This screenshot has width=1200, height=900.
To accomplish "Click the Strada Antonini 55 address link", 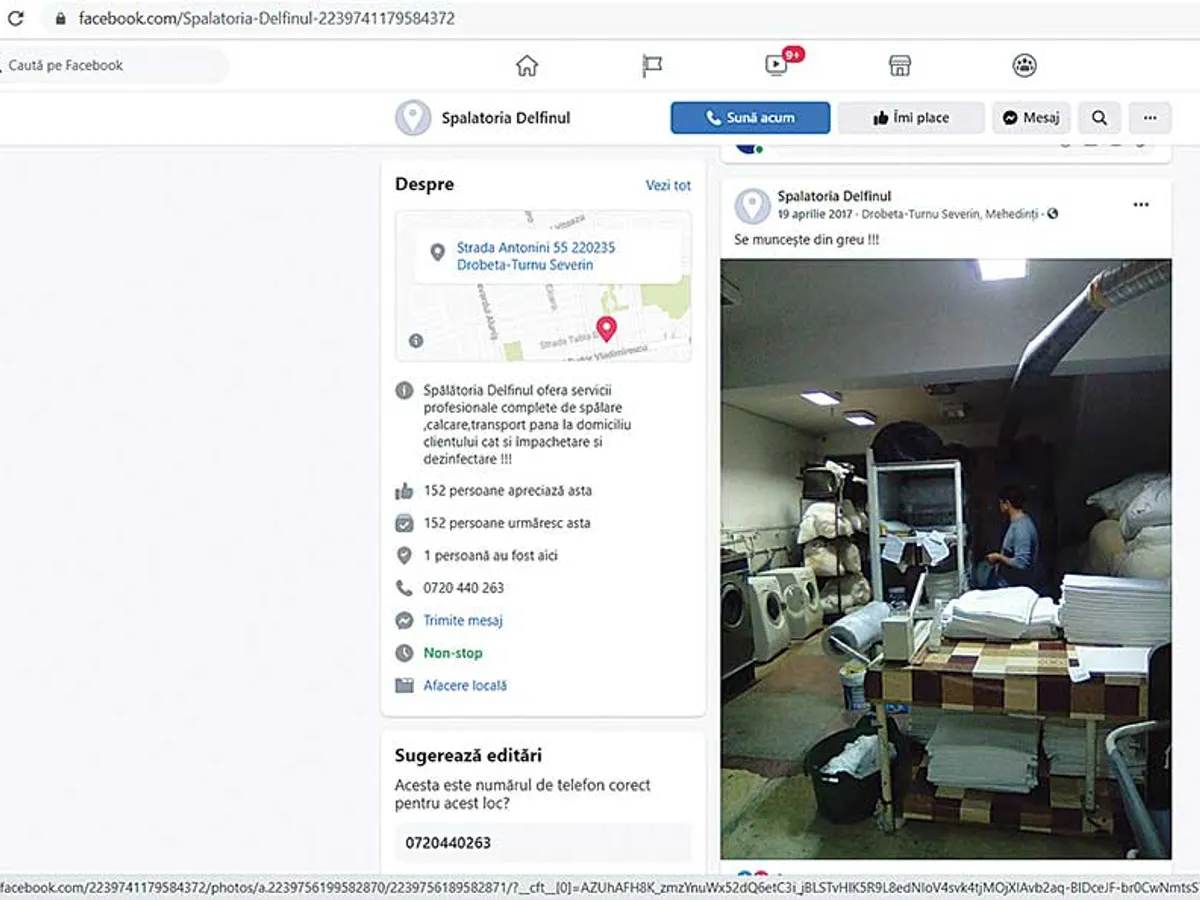I will (x=535, y=256).
